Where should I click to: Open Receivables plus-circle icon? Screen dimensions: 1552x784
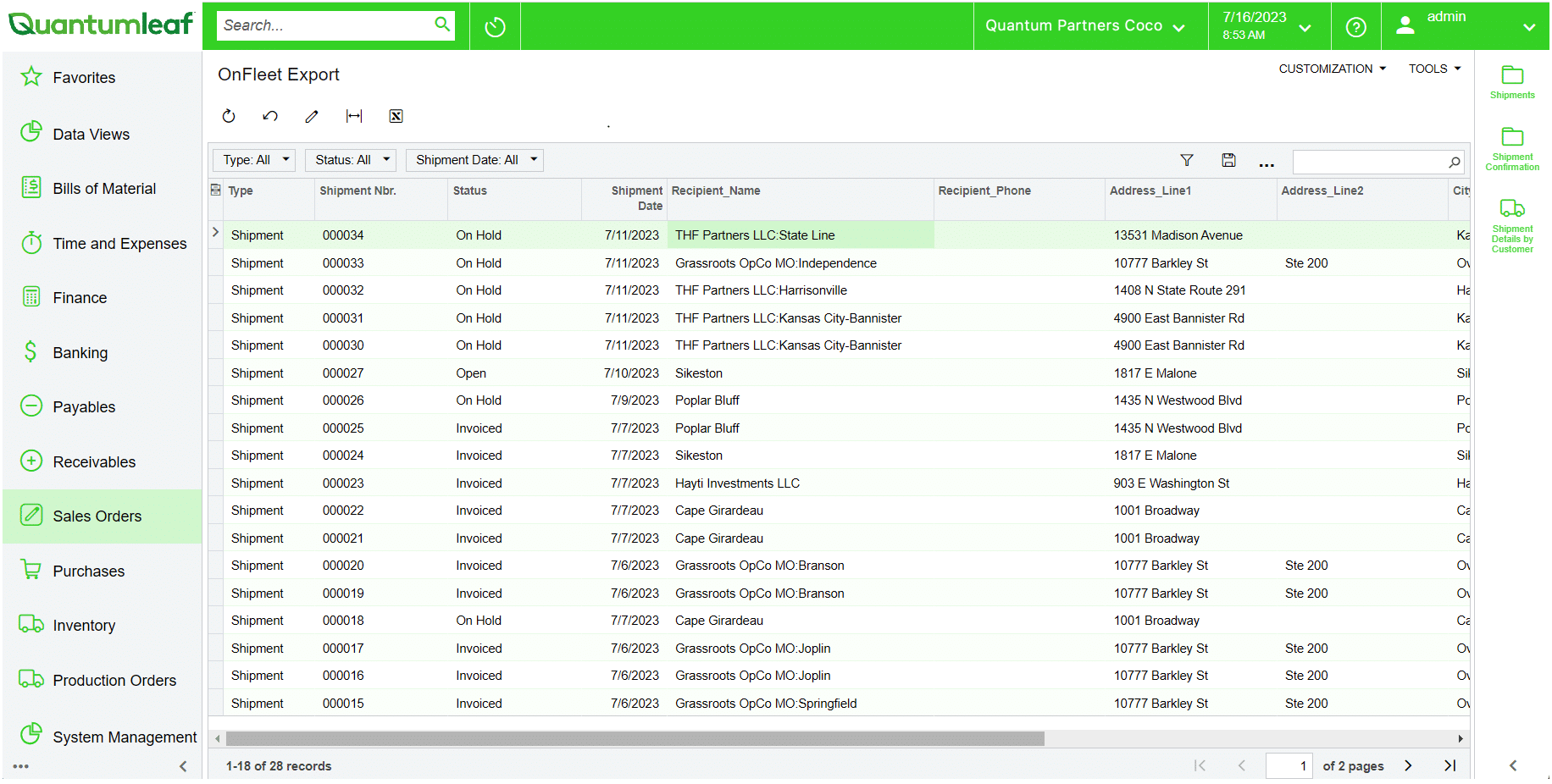[31, 461]
